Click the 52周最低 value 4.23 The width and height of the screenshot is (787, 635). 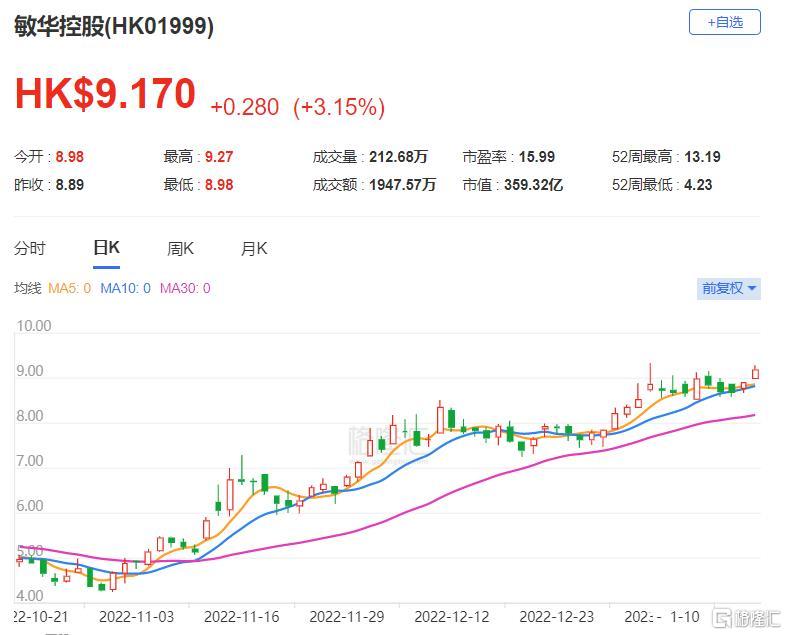tap(698, 185)
